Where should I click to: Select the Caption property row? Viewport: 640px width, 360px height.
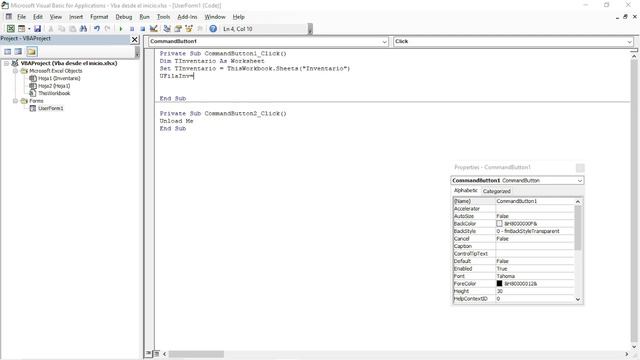click(x=513, y=246)
